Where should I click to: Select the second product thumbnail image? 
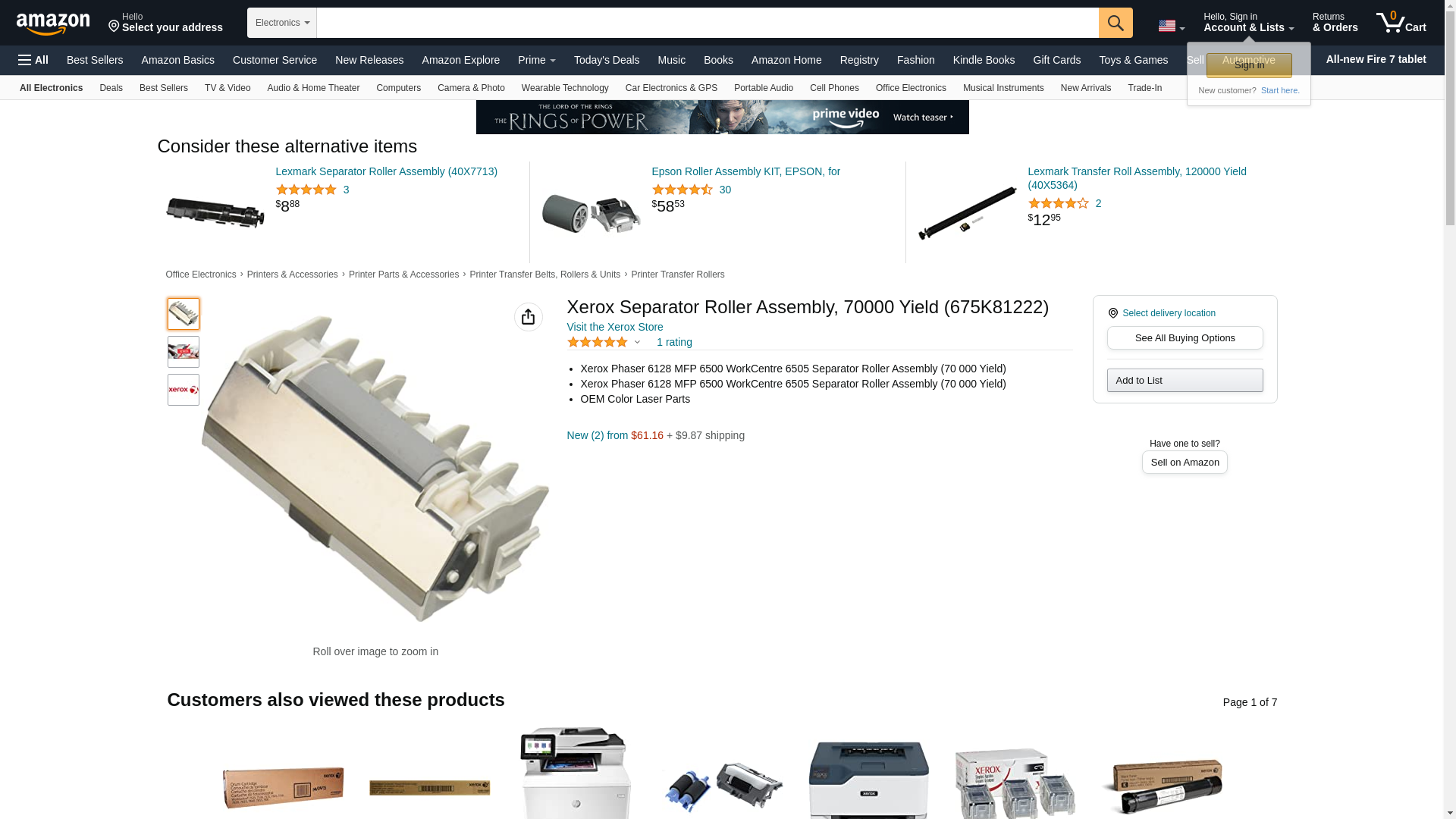pos(184,352)
